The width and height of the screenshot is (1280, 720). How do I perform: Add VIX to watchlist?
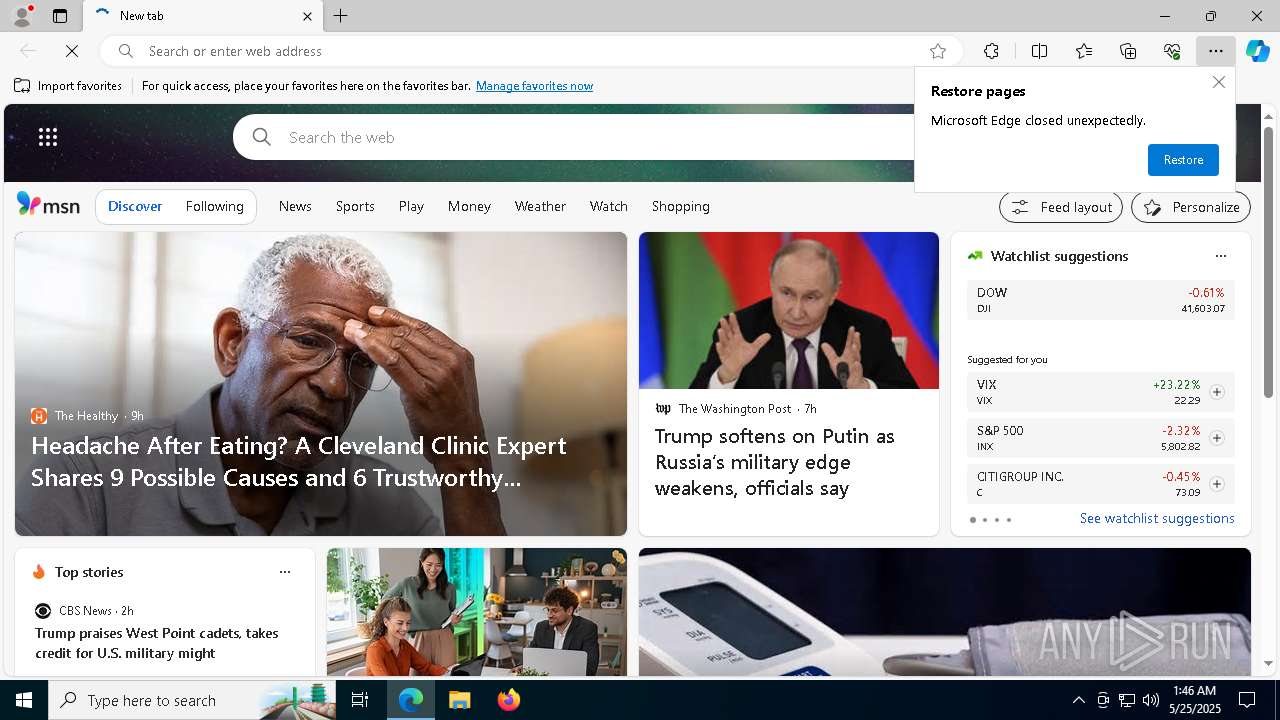pyautogui.click(x=1216, y=392)
